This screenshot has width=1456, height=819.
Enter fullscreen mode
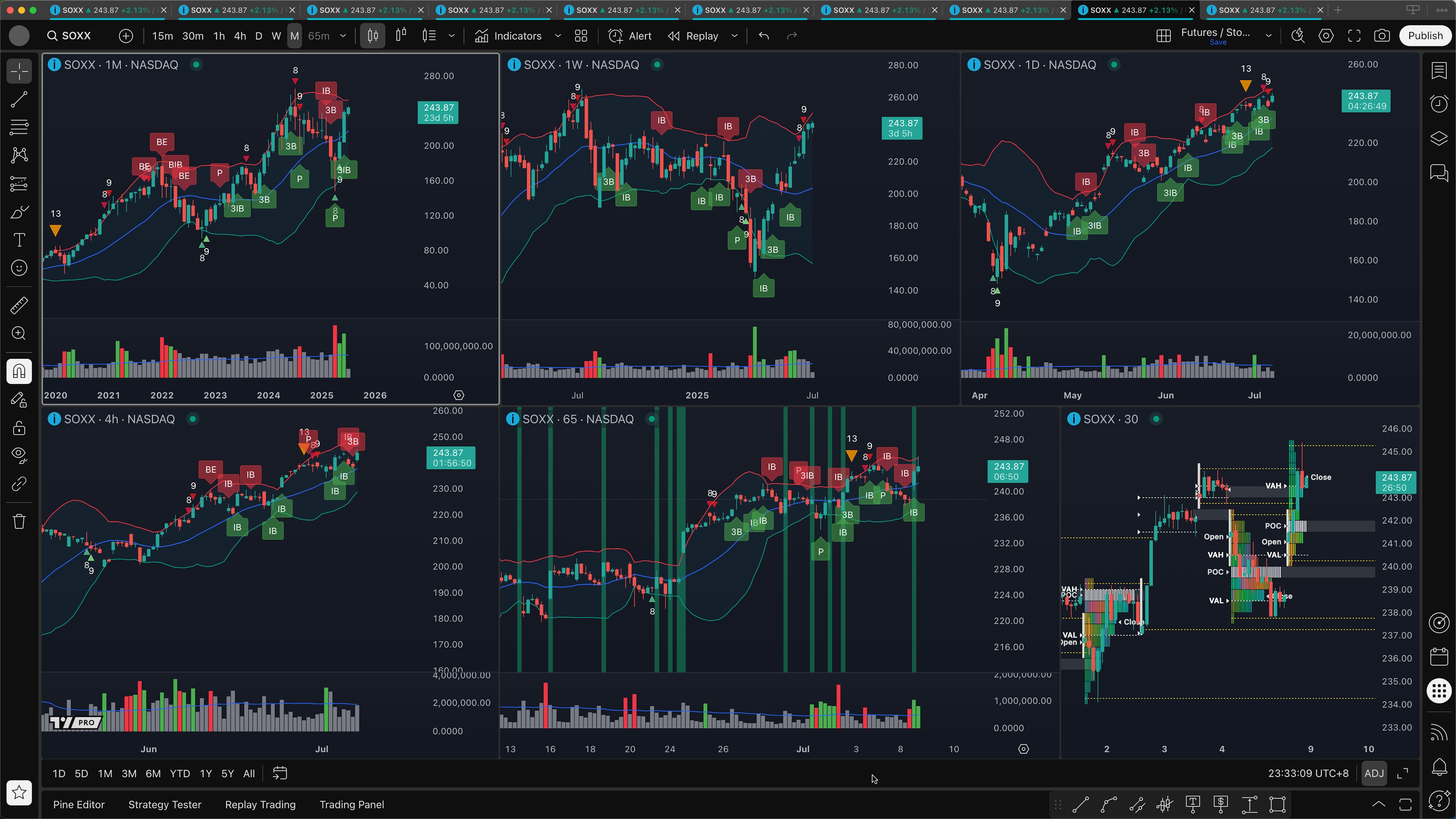1354,36
